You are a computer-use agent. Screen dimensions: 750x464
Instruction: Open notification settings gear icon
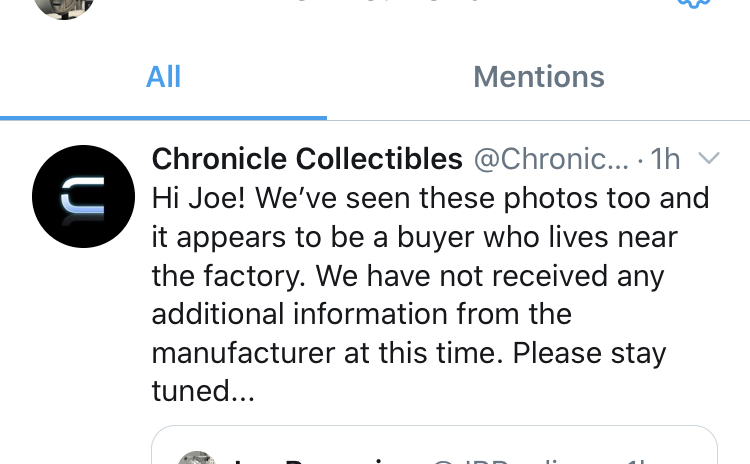click(694, 4)
